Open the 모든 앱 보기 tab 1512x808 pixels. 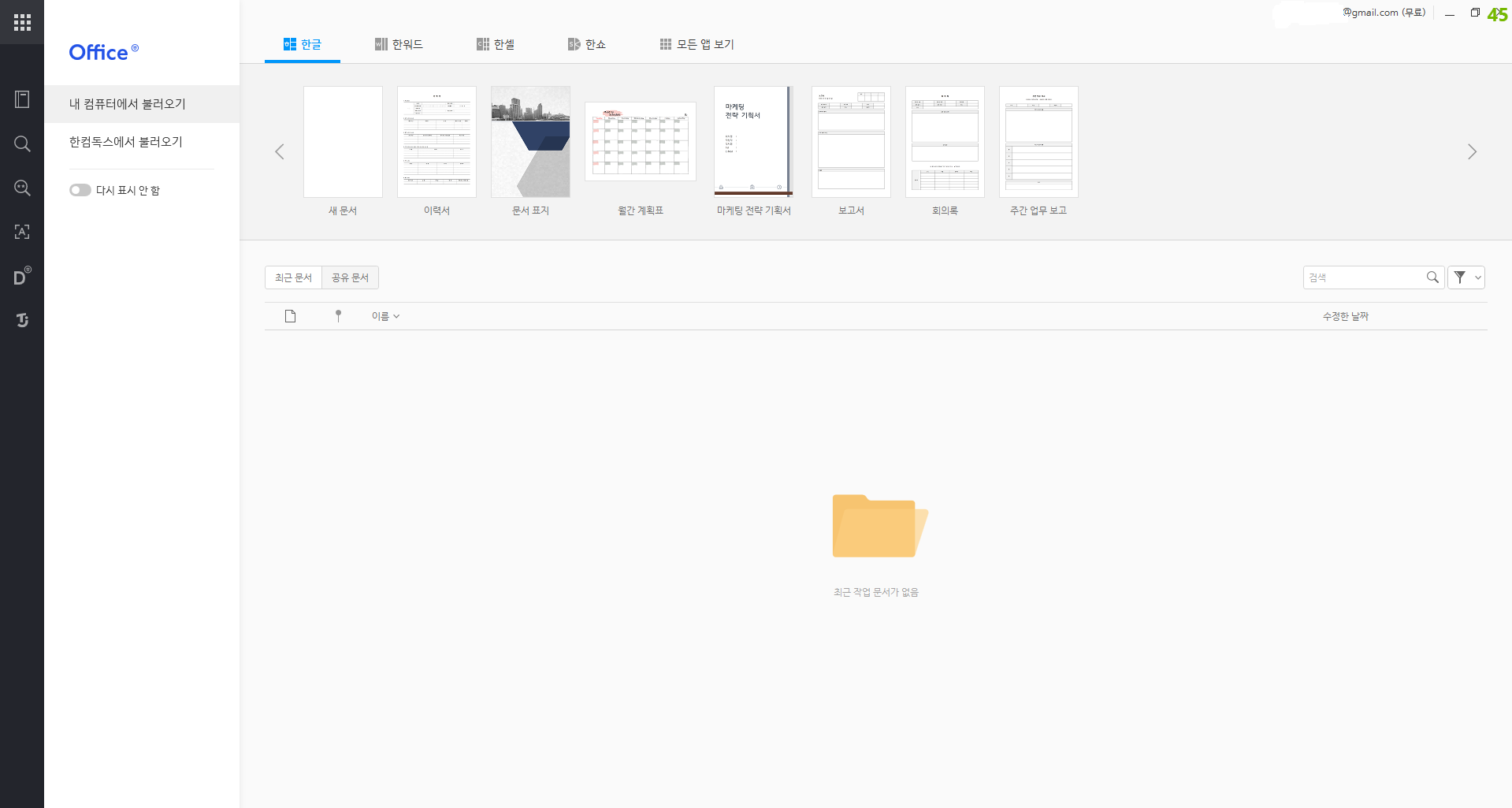point(697,44)
